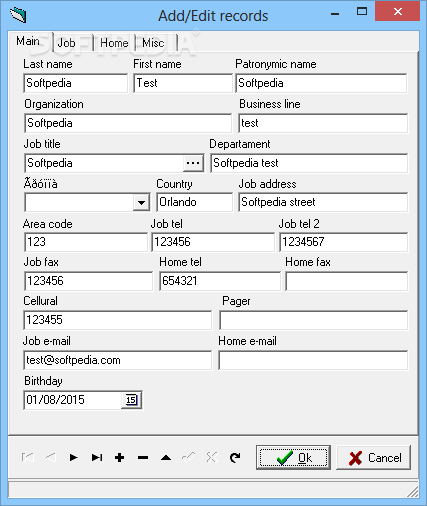Expand the dropdown below garbled label

[141, 202]
